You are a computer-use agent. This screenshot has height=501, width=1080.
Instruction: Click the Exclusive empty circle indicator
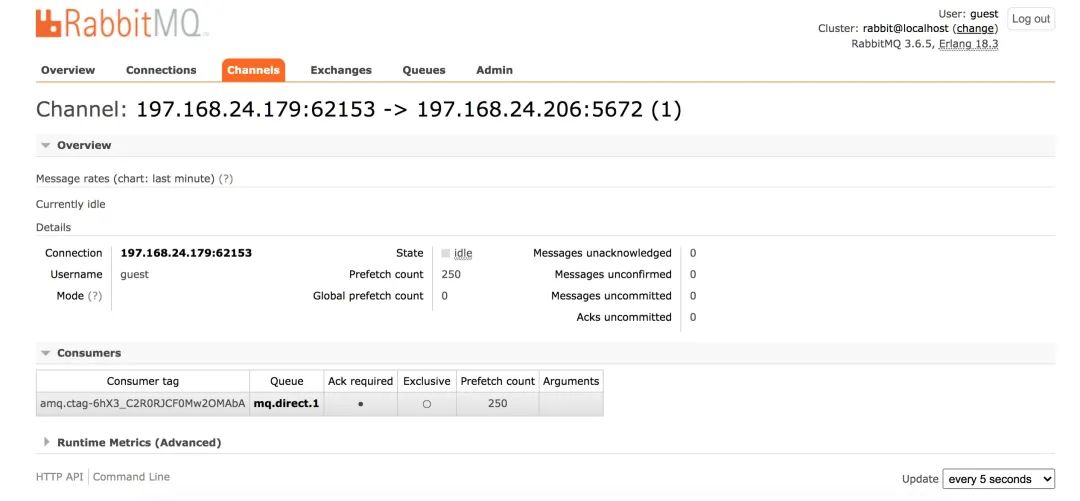(426, 404)
